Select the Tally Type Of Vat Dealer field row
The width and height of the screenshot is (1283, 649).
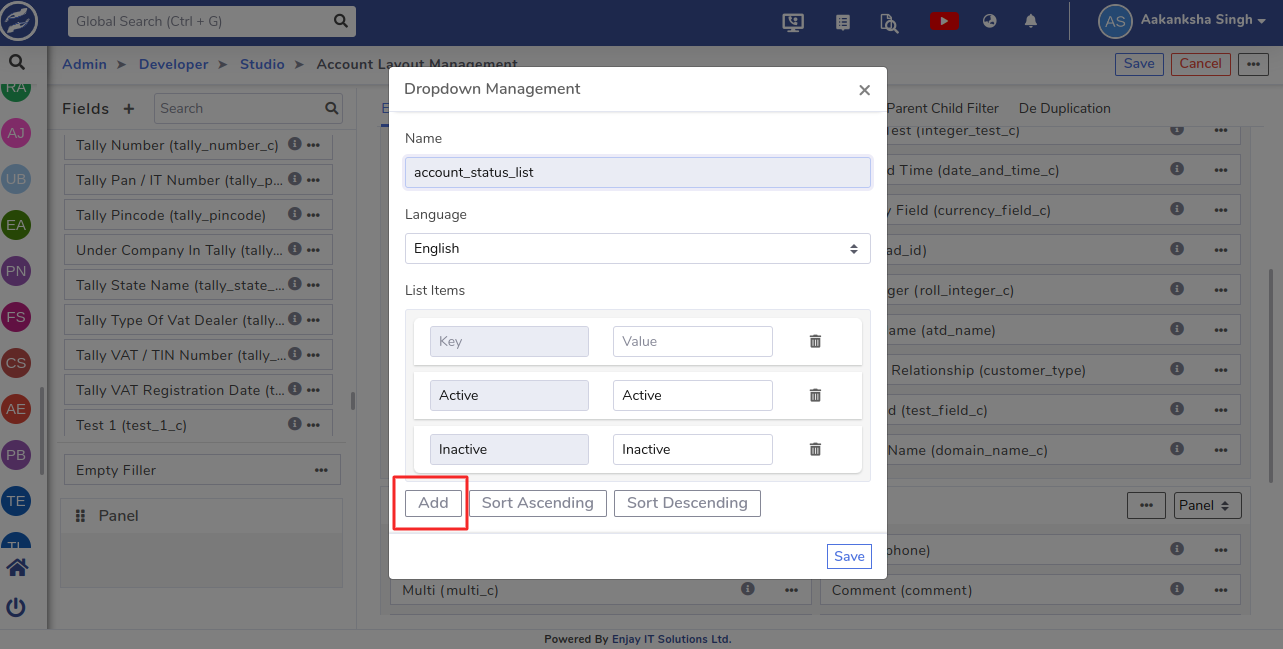(x=198, y=320)
